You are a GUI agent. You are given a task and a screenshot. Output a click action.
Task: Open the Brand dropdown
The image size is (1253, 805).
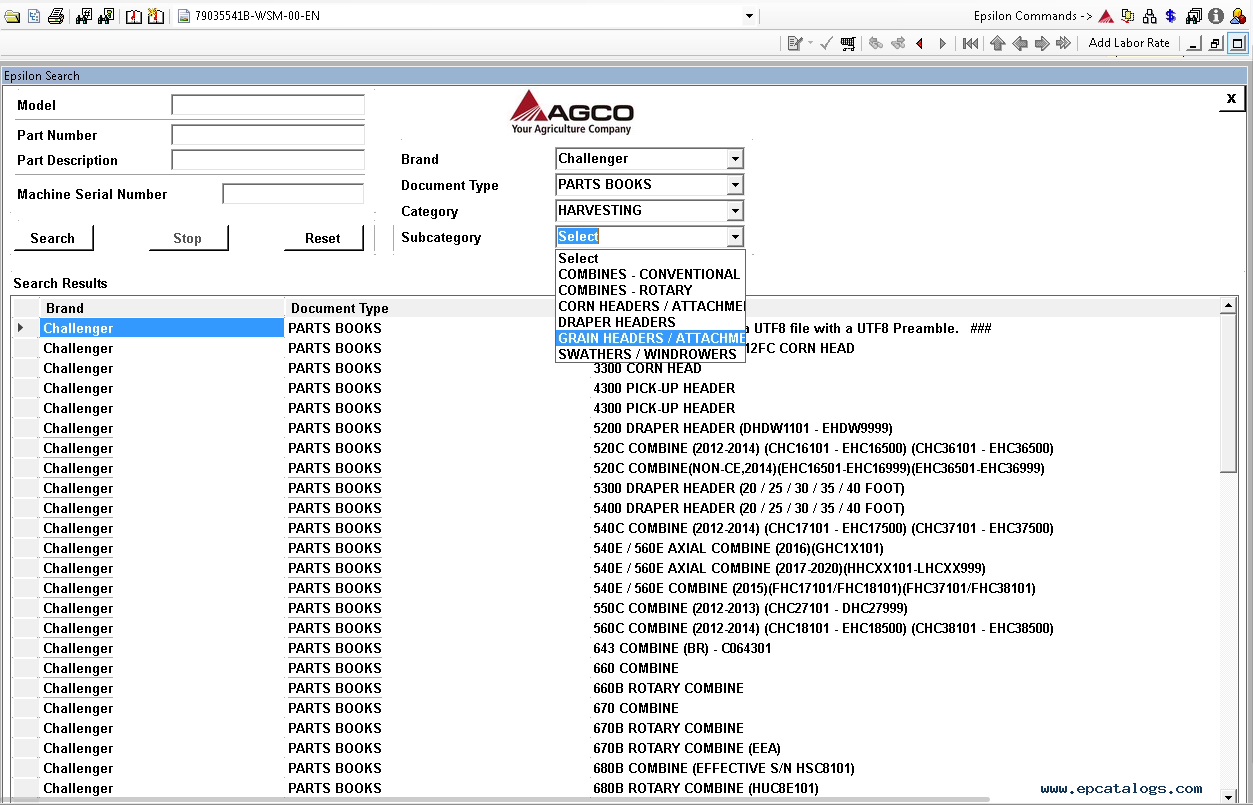[735, 159]
